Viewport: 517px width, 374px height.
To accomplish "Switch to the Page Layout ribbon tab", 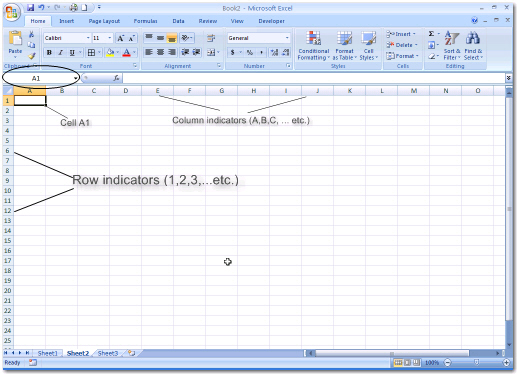I will tap(104, 21).
